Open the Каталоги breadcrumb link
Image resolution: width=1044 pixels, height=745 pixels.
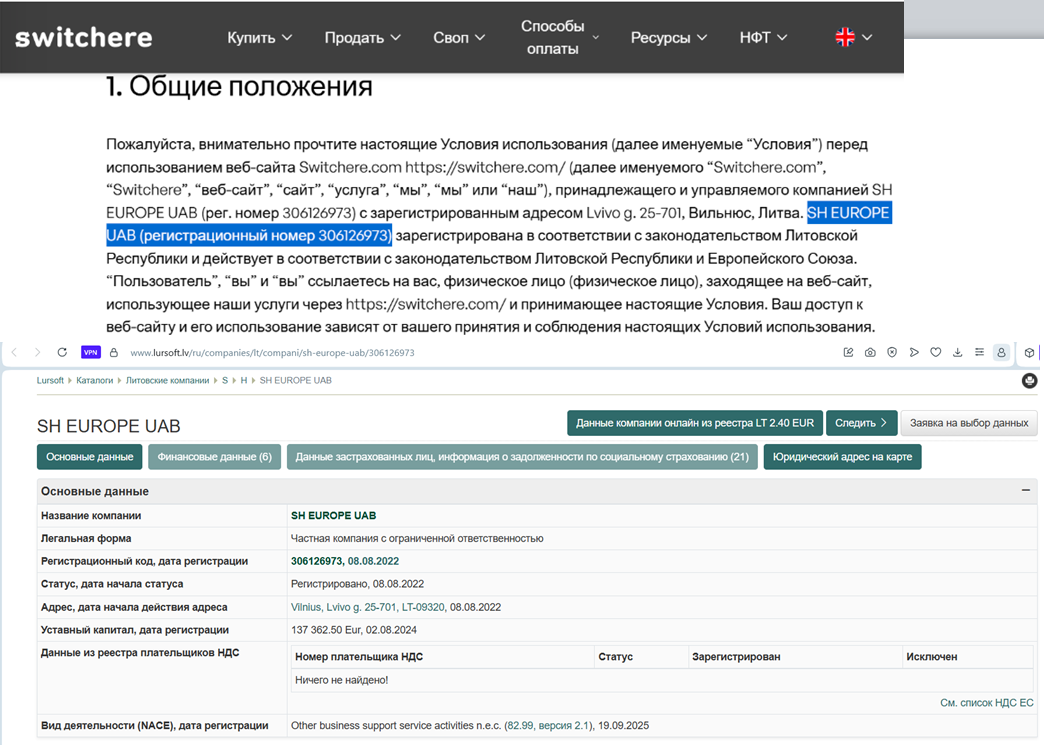(x=95, y=380)
